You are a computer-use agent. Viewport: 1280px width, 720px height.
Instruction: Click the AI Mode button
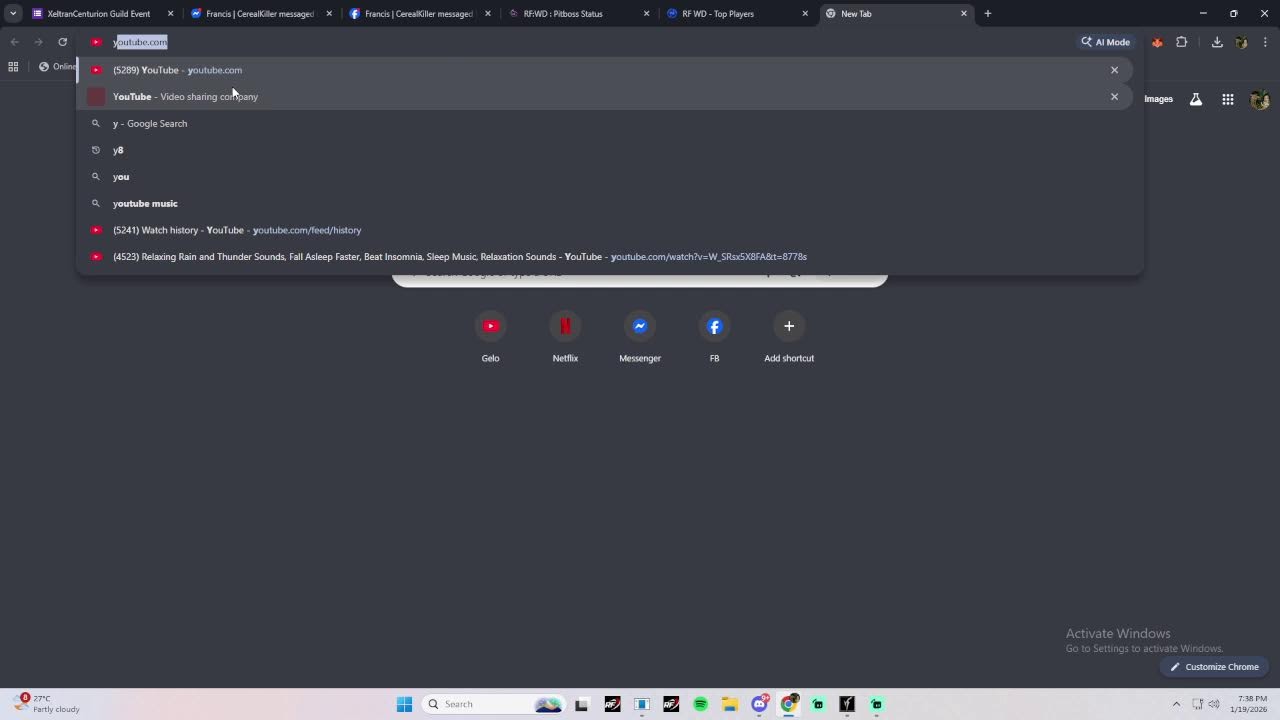point(1105,42)
